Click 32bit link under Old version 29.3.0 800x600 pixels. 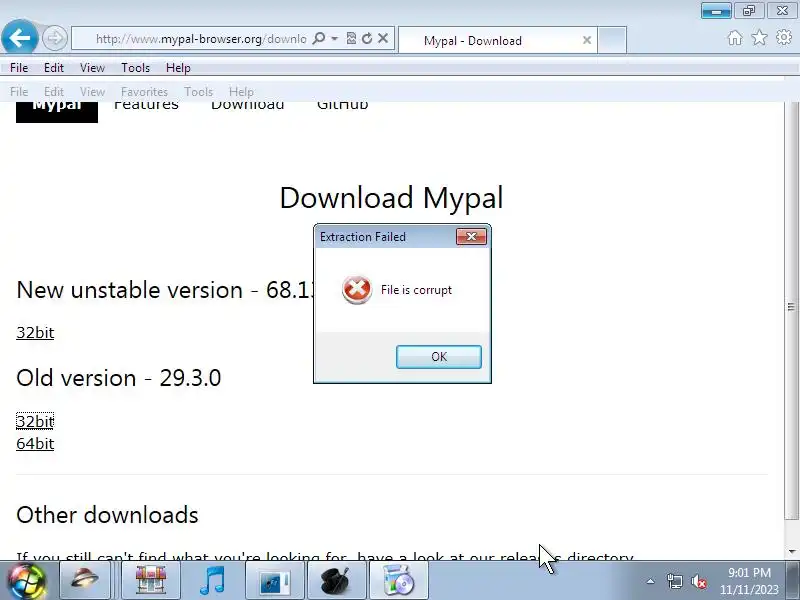click(35, 421)
